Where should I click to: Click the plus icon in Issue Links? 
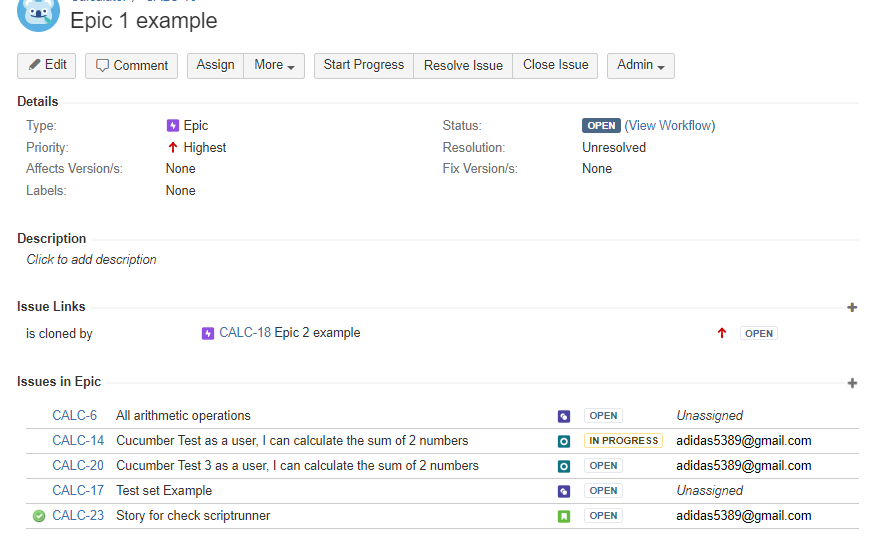[852, 308]
